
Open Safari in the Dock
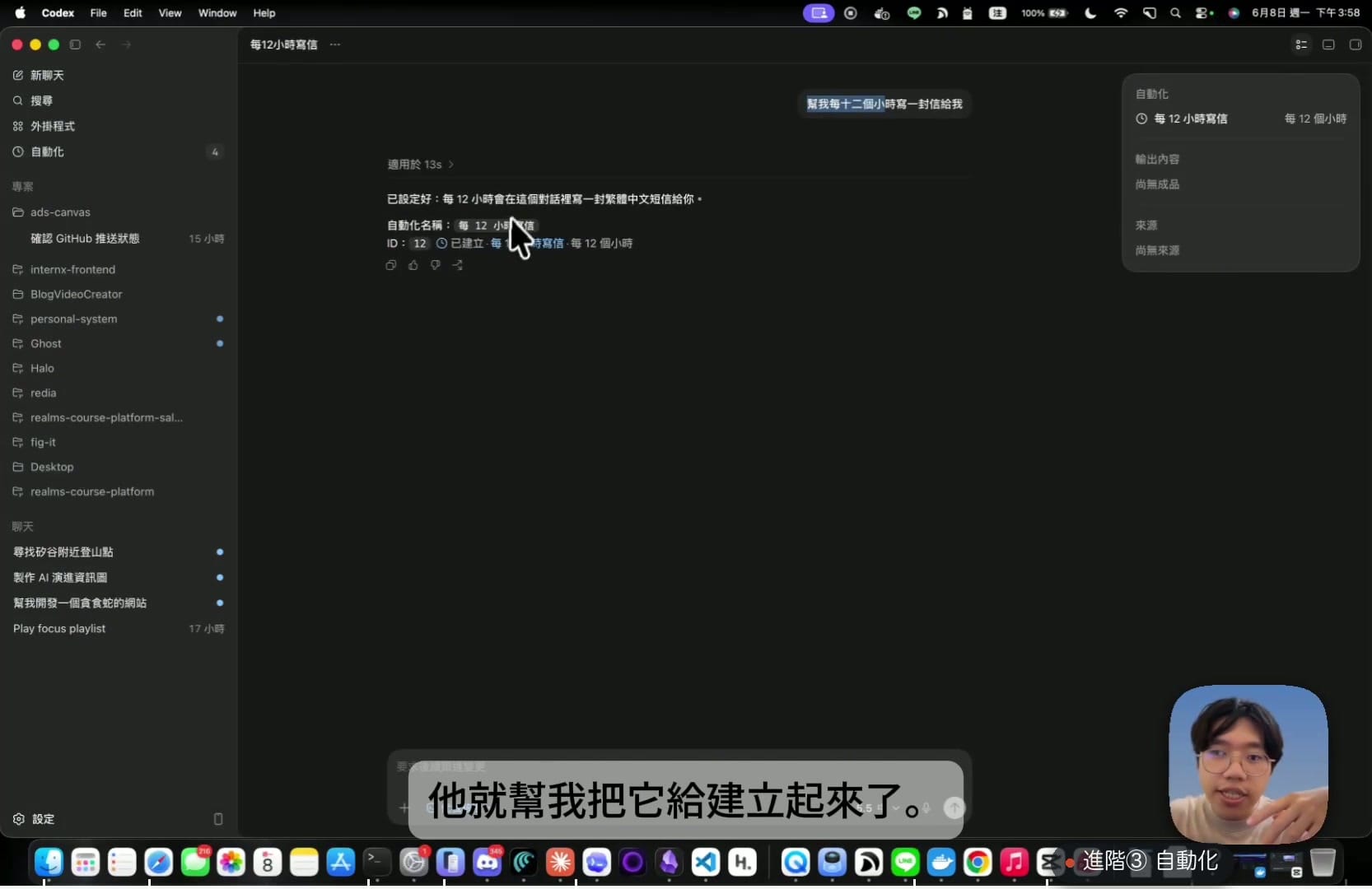(158, 862)
